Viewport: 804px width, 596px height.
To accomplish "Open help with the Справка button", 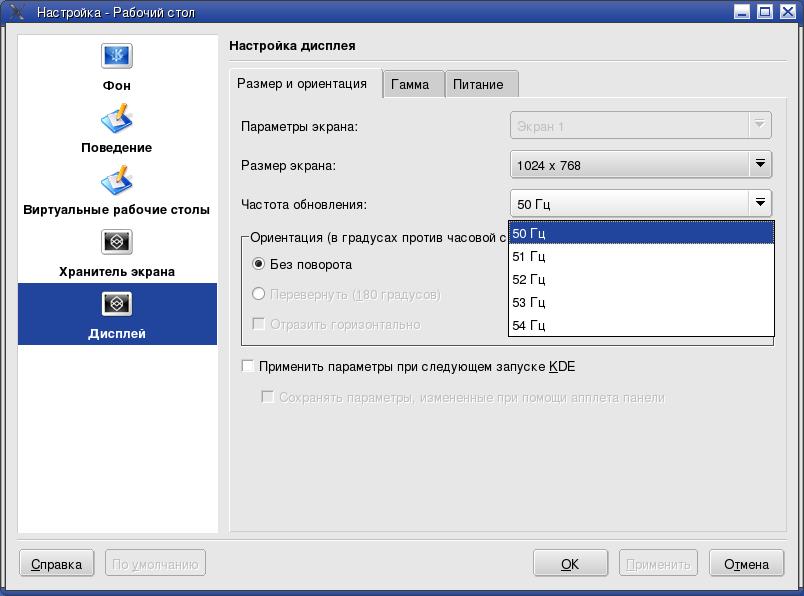I will (56, 564).
